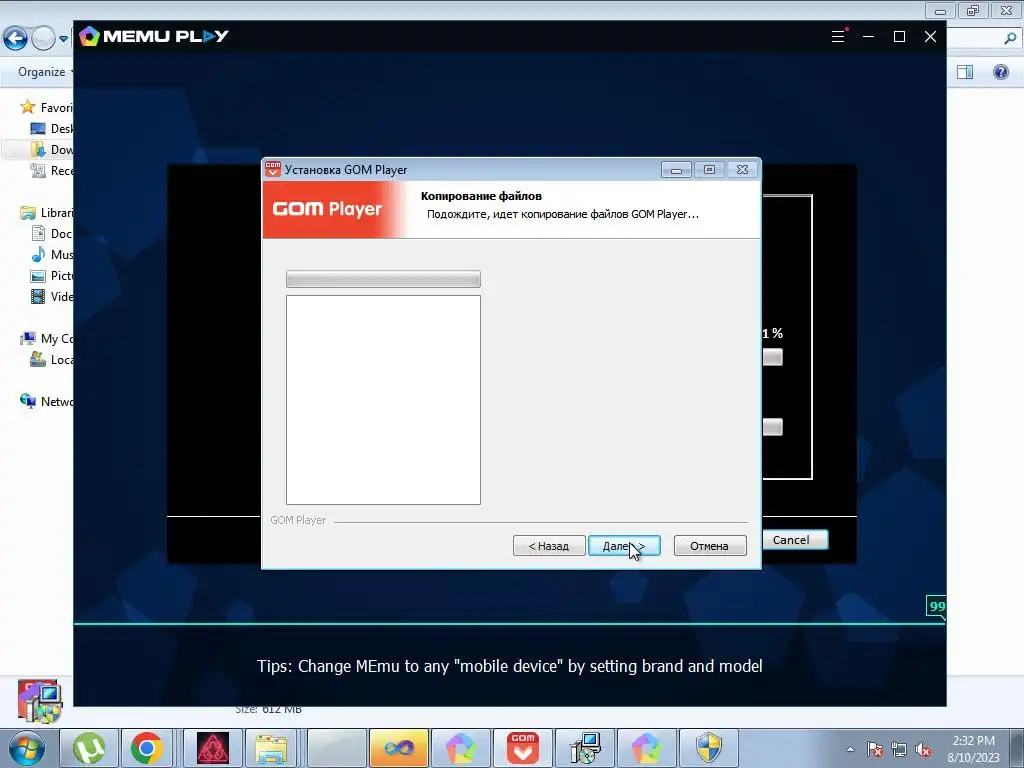Open second MEmu pentagon taskbar icon
Viewport: 1024px width, 768px height.
point(647,748)
